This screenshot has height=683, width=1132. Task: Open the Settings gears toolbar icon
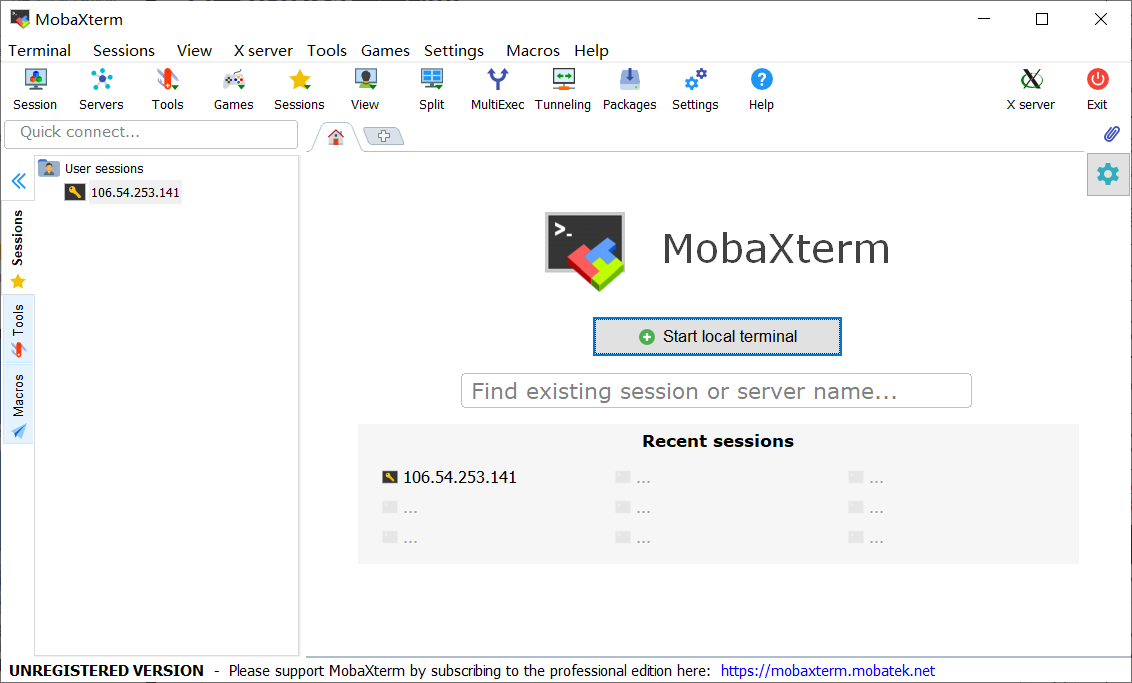(695, 89)
